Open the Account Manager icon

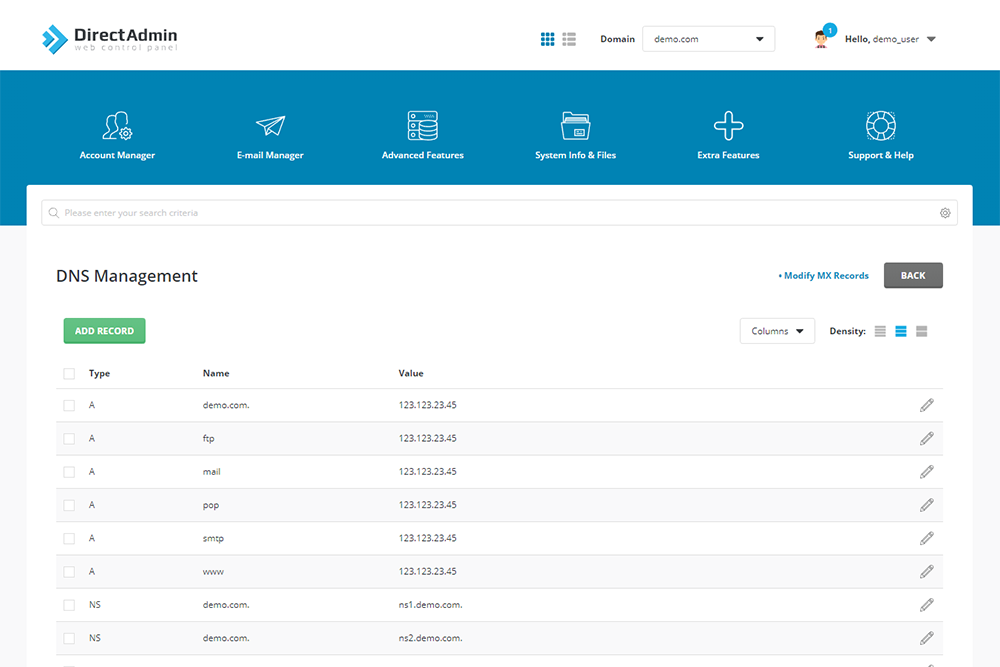pos(117,126)
